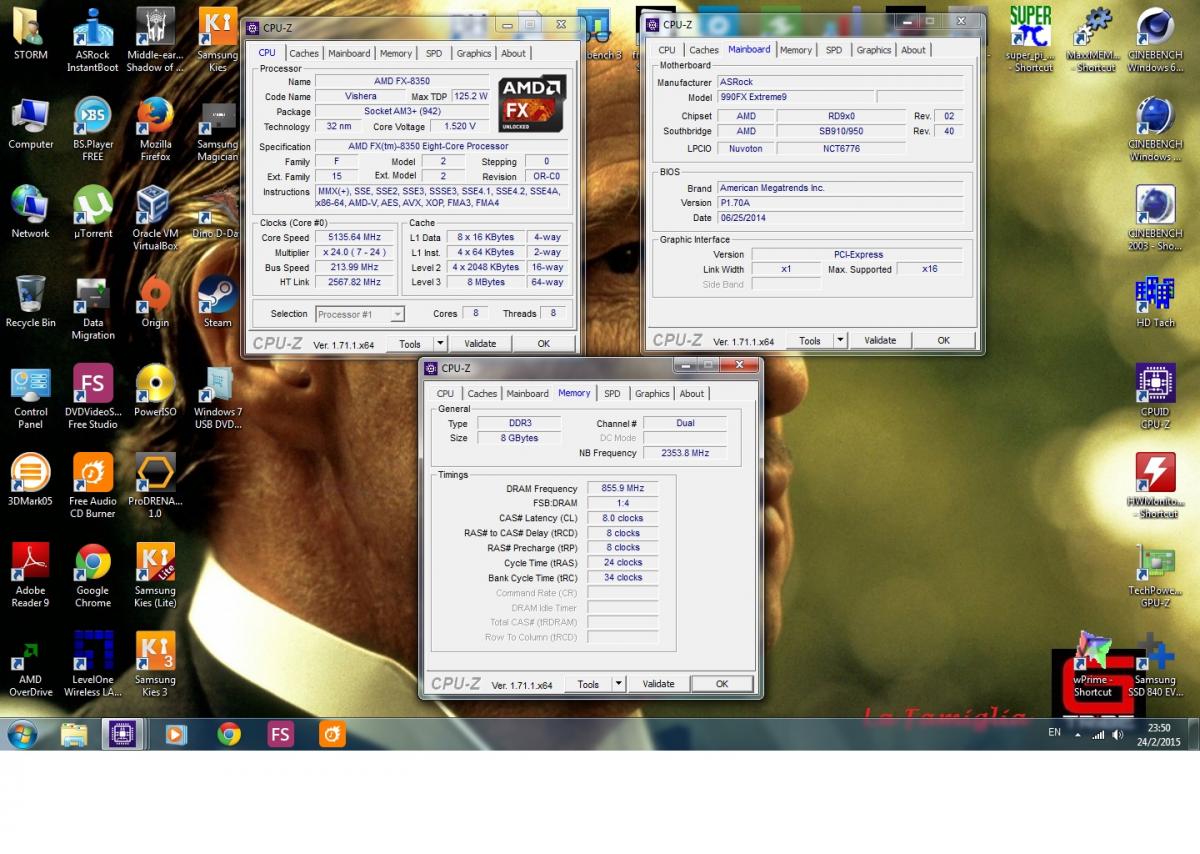Click Validate in the CPU window
The image size is (1200, 854).
tap(480, 343)
